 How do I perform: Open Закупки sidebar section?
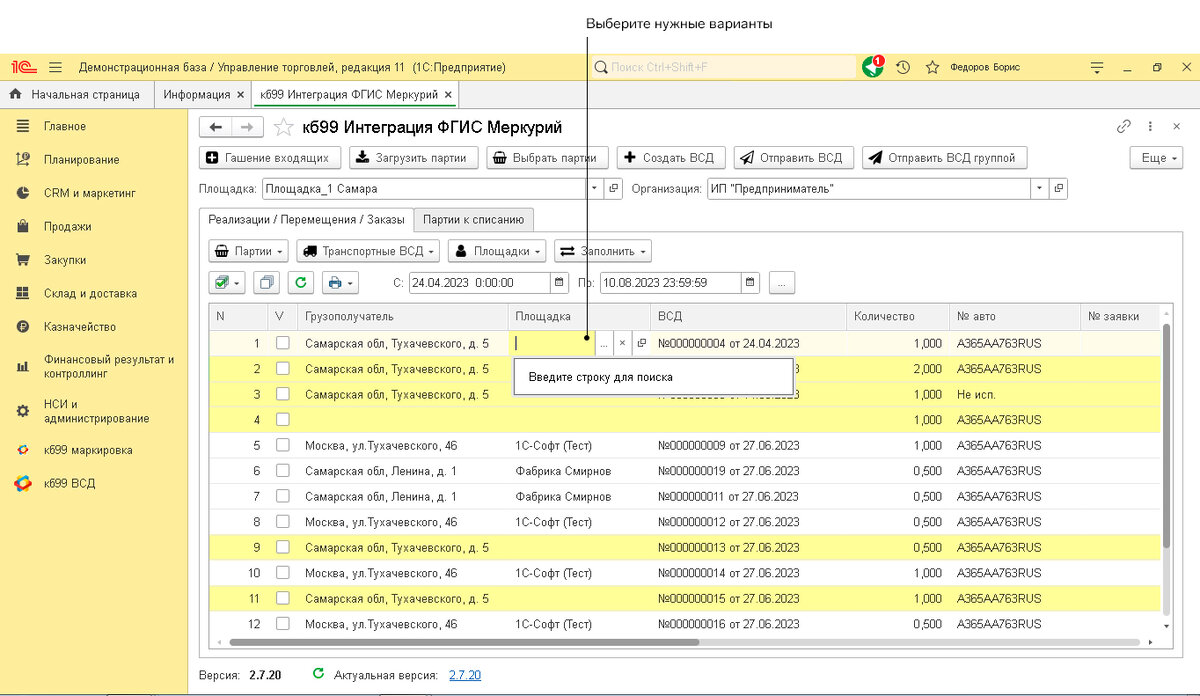[x=64, y=260]
